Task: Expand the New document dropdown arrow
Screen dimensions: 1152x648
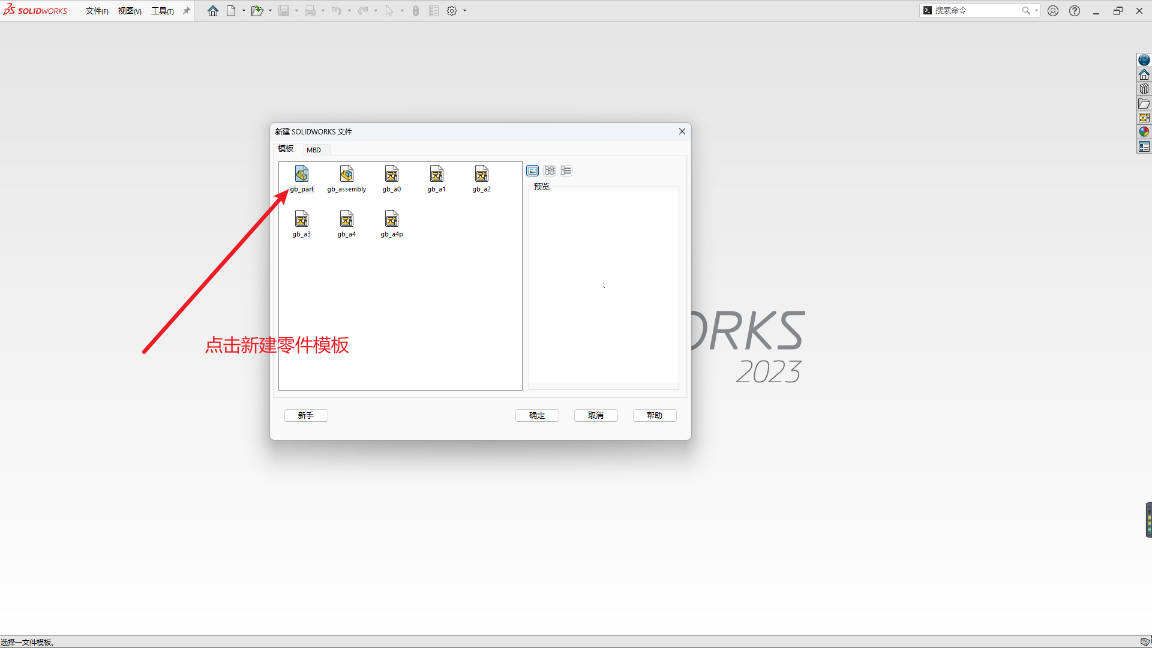Action: (x=243, y=11)
